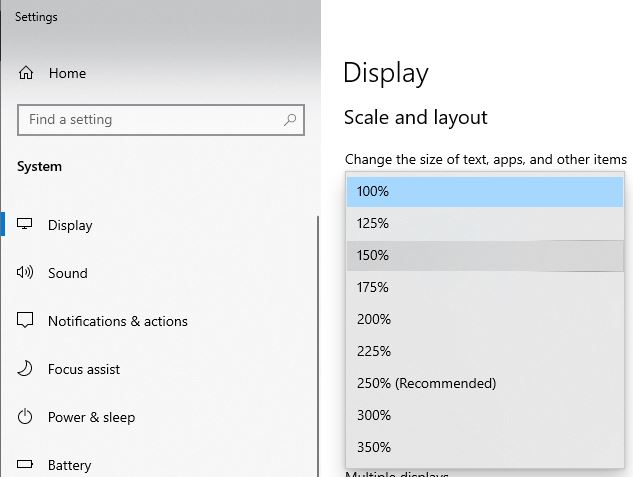Choose the 225% scale entry

coord(484,351)
